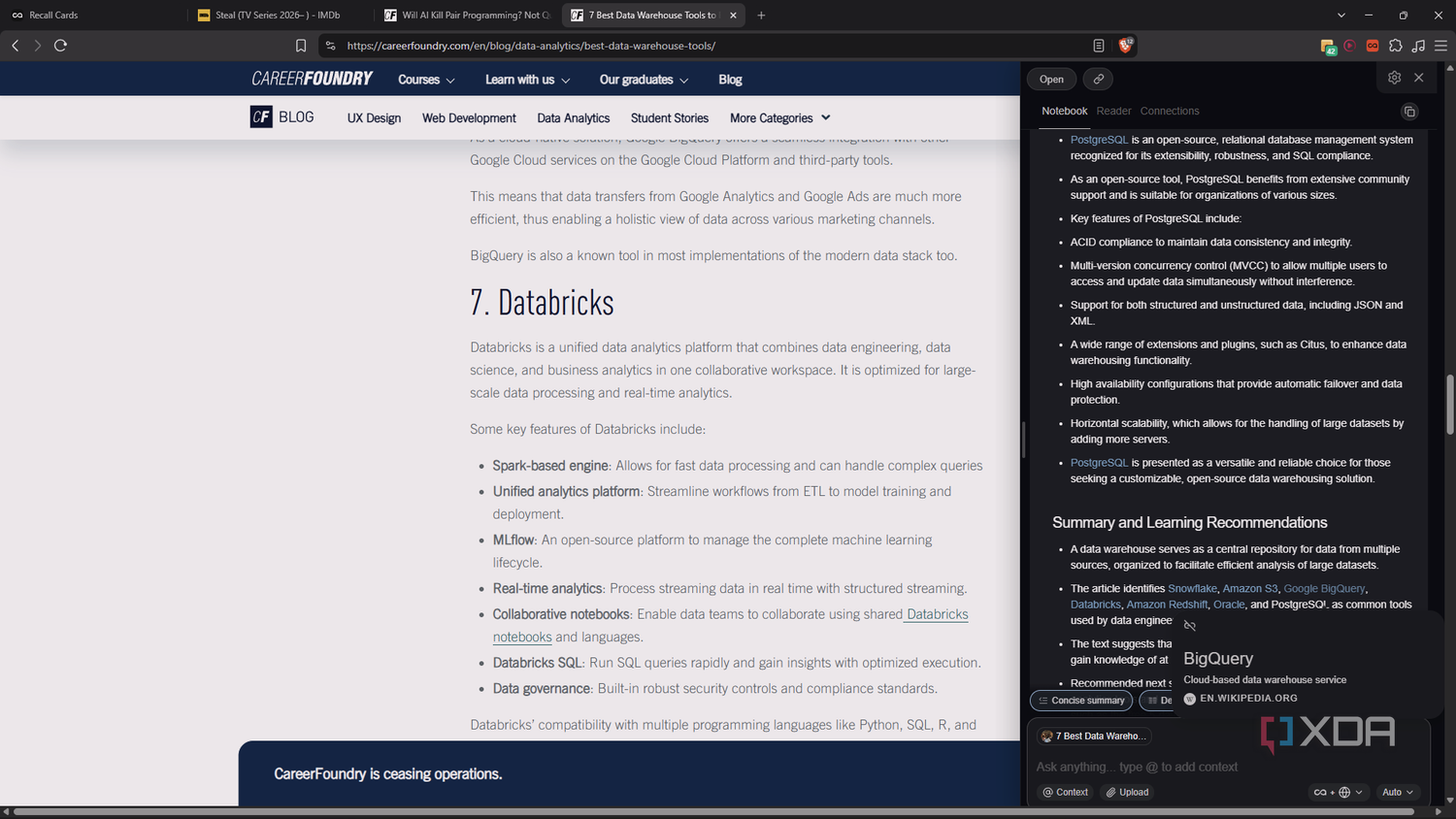Viewport: 1456px width, 819px height.
Task: Open the media control music-note icon
Action: tap(1418, 46)
